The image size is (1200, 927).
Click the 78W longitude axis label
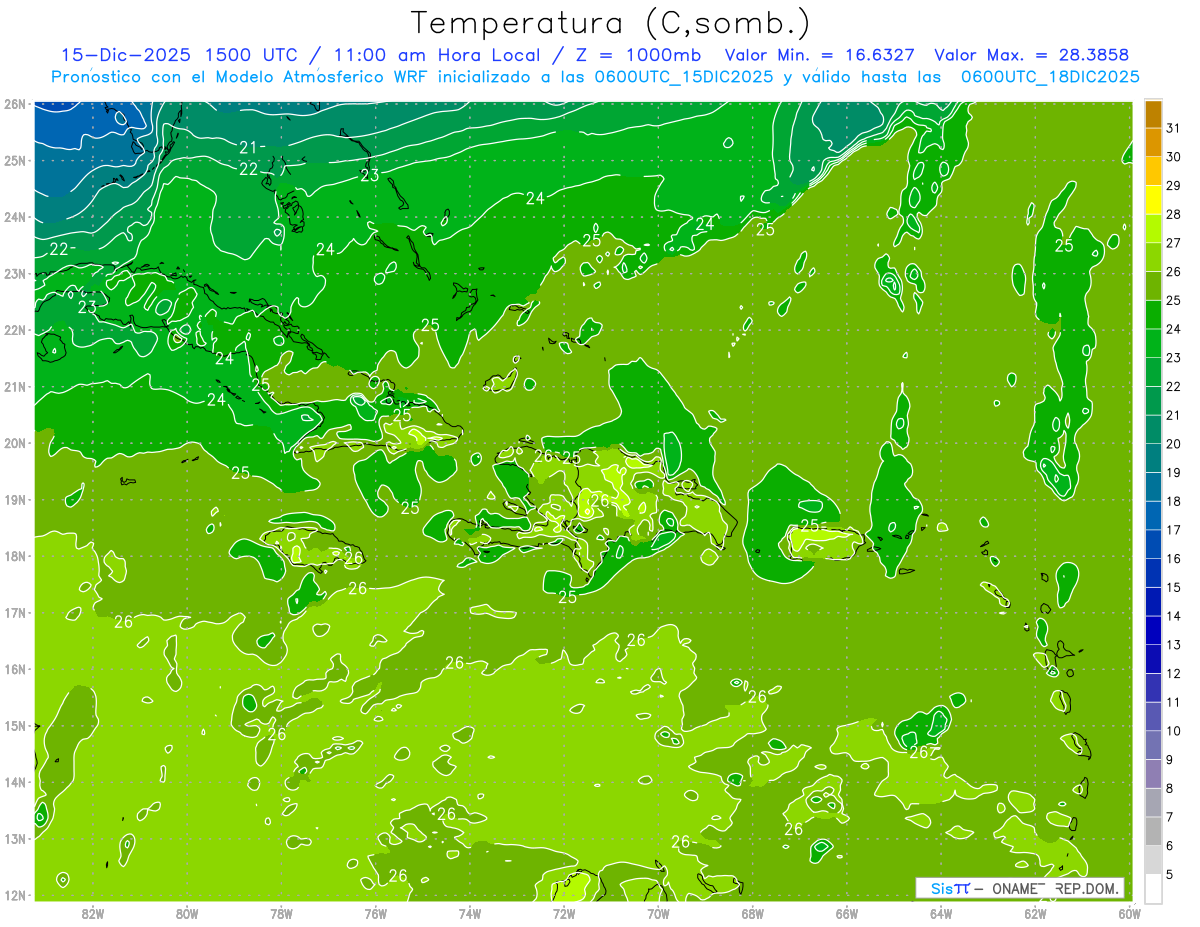point(282,913)
